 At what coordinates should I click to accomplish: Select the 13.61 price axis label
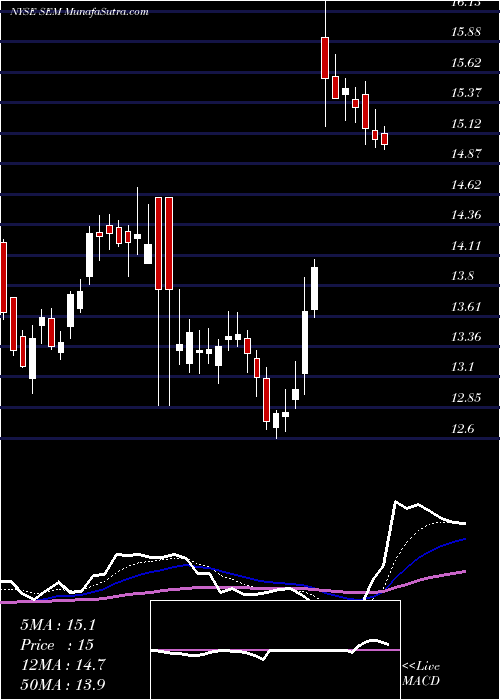coord(466,306)
